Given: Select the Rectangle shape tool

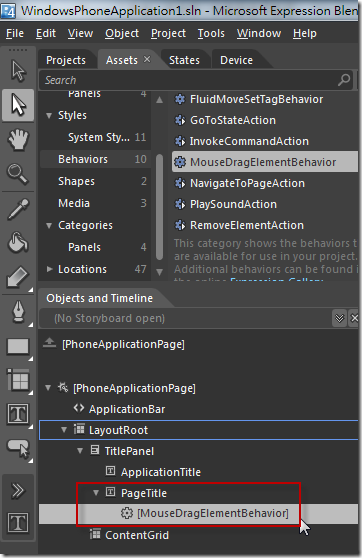Looking at the screenshot, I should point(18,347).
